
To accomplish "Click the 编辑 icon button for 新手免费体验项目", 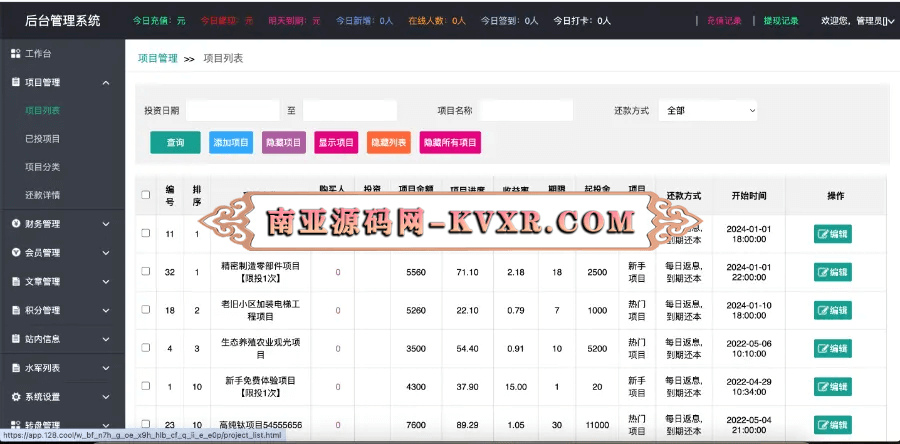I will click(832, 387).
